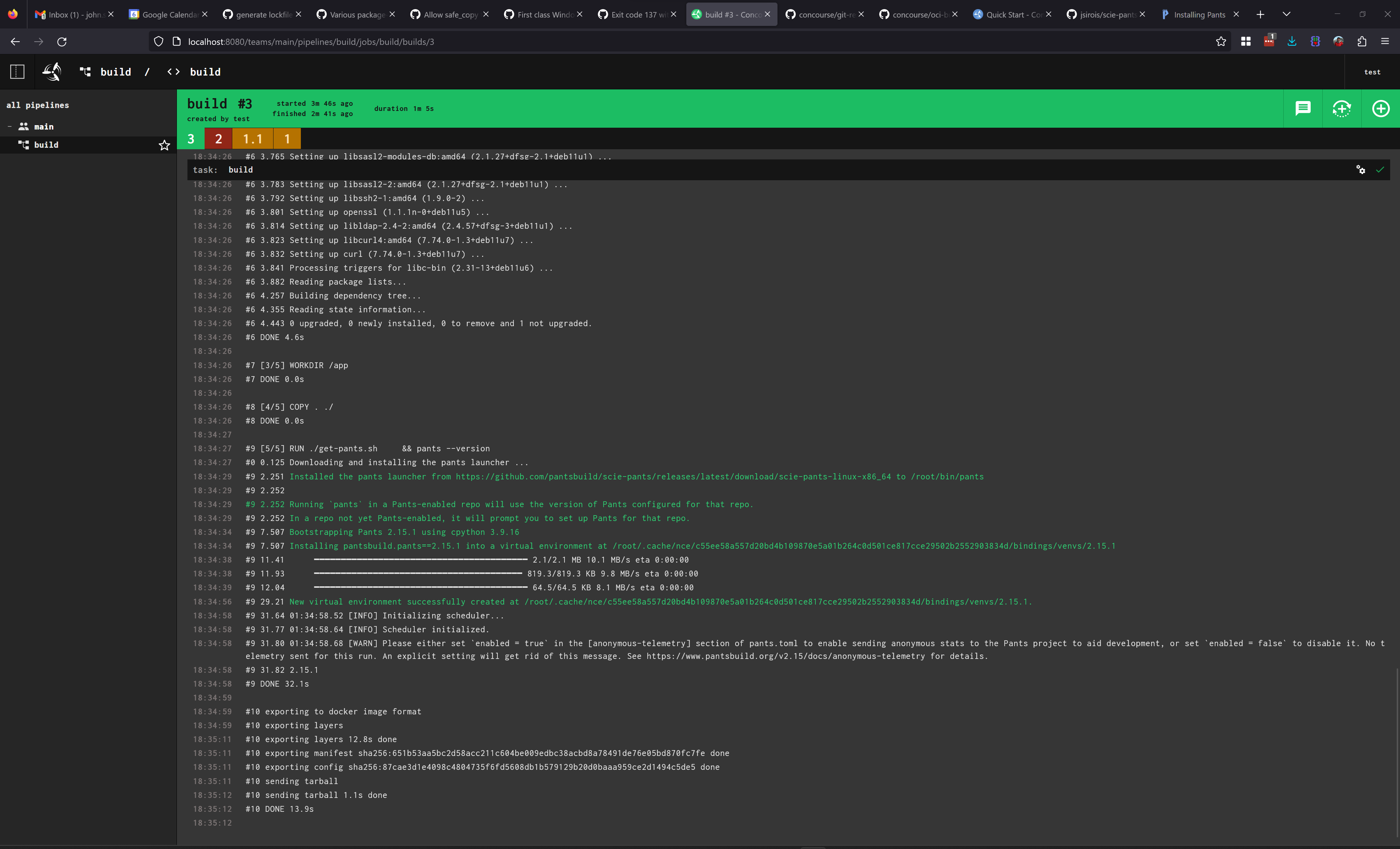Image resolution: width=1400 pixels, height=849 pixels.
Task: Click the all pipelines link
Action: click(x=38, y=105)
